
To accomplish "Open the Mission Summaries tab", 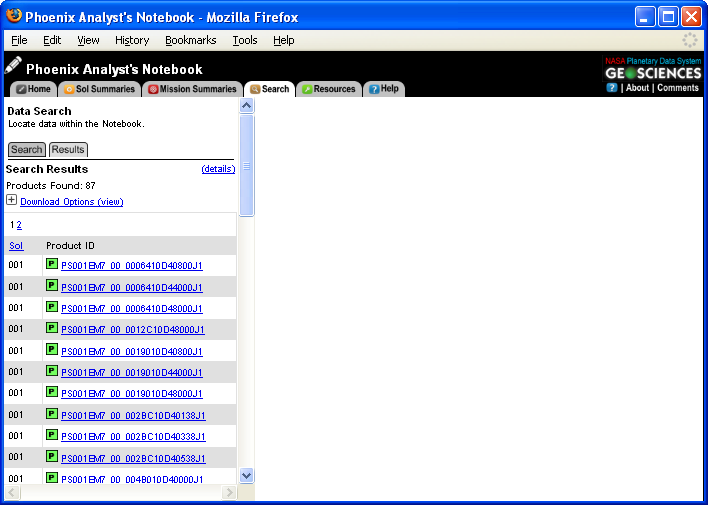I will [192, 89].
